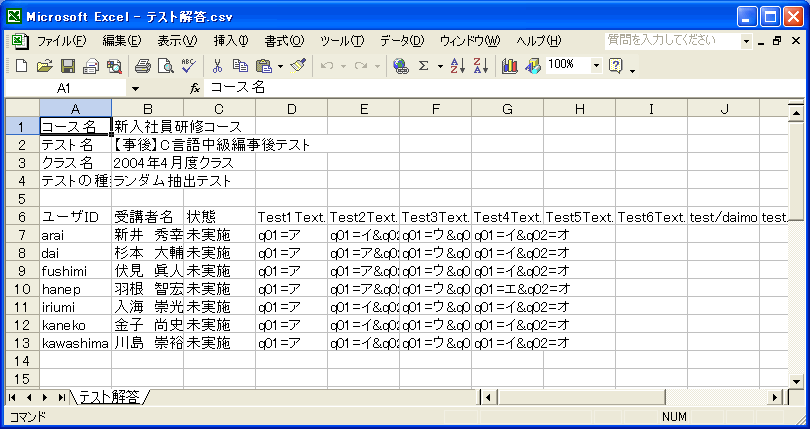Screen dimensions: 810x429
Task: Open the 100% zoom dropdown
Action: (597, 65)
